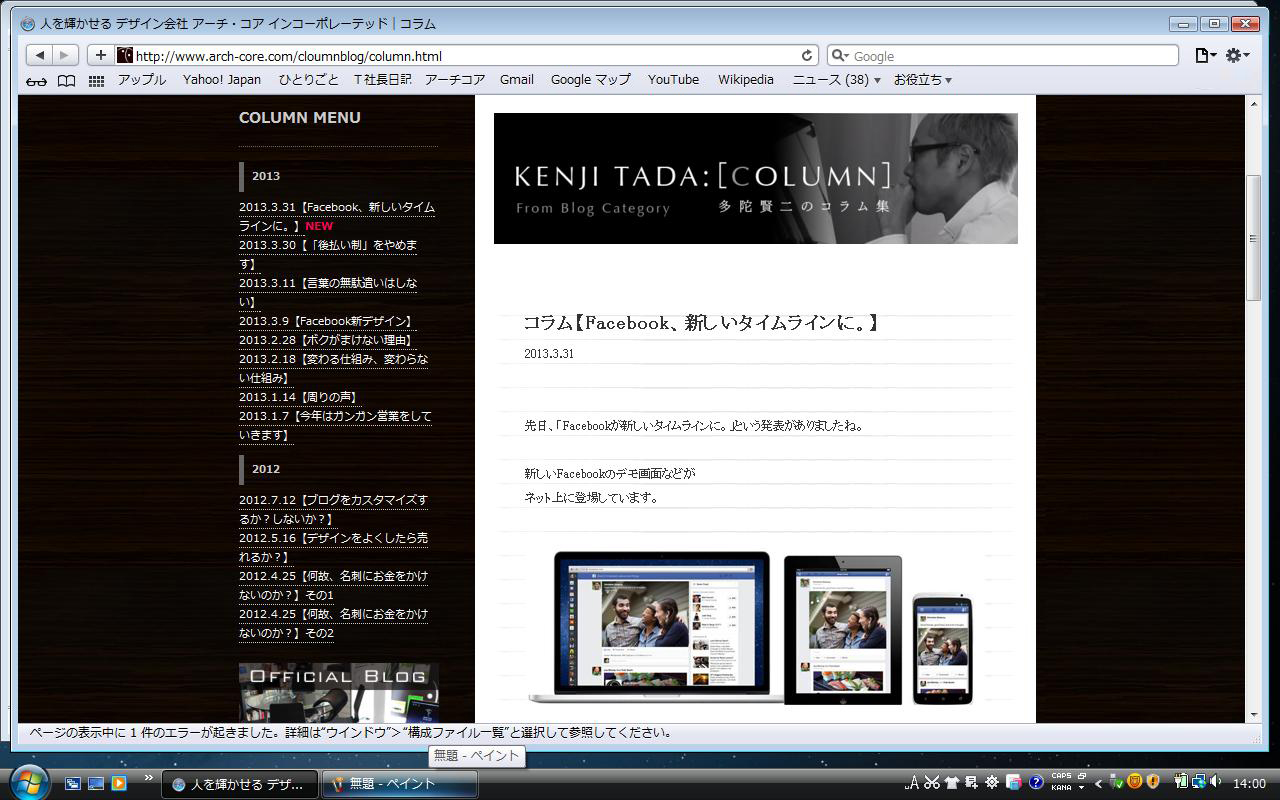Open the Page menu icon
The width and height of the screenshot is (1280, 800).
(1205, 55)
